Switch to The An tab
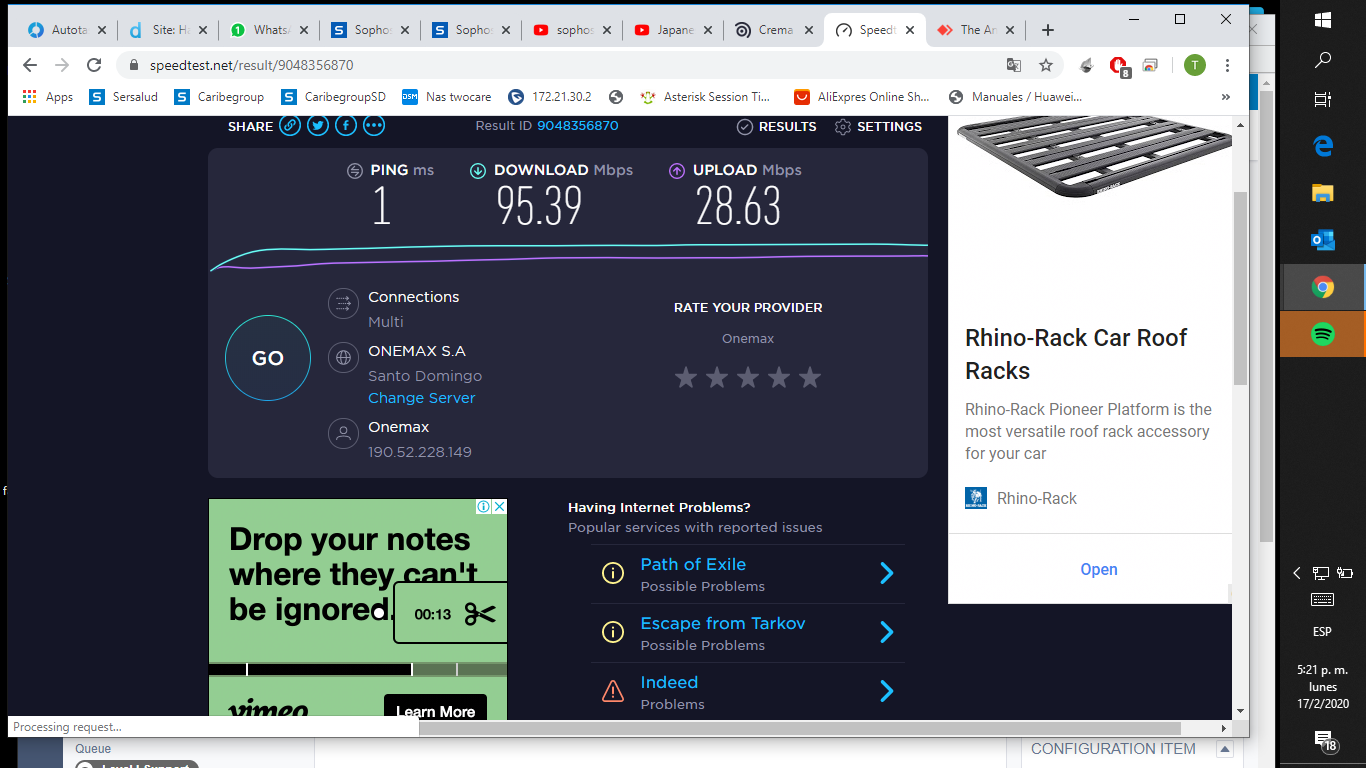 pos(976,30)
